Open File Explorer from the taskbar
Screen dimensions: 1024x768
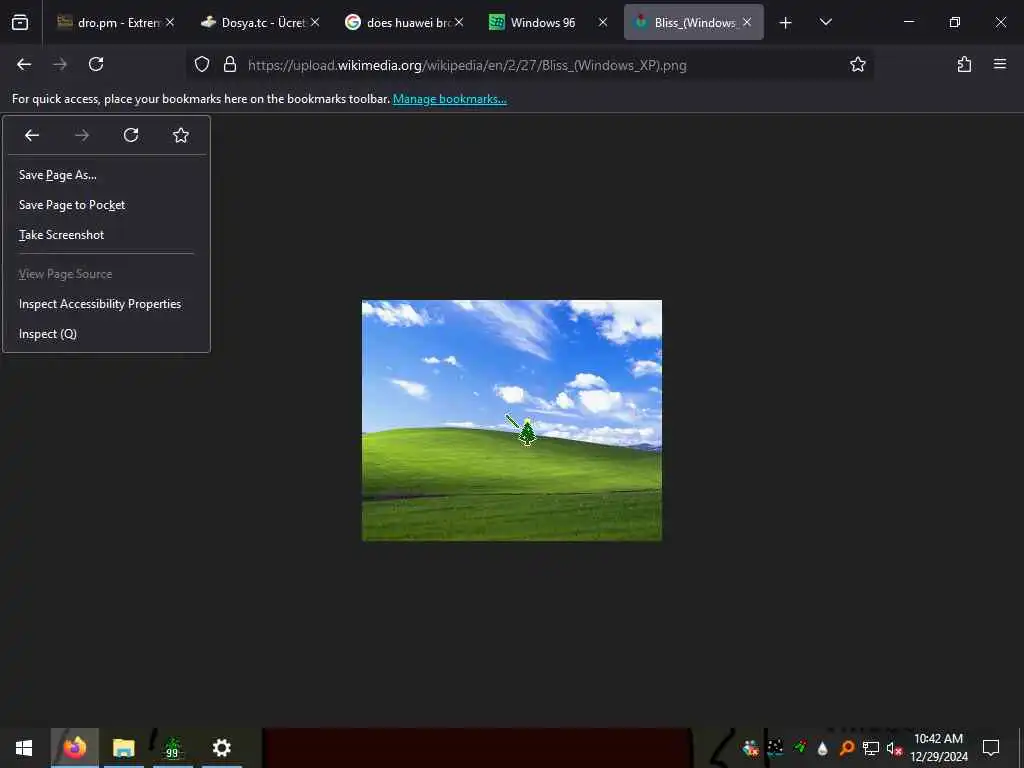[123, 748]
